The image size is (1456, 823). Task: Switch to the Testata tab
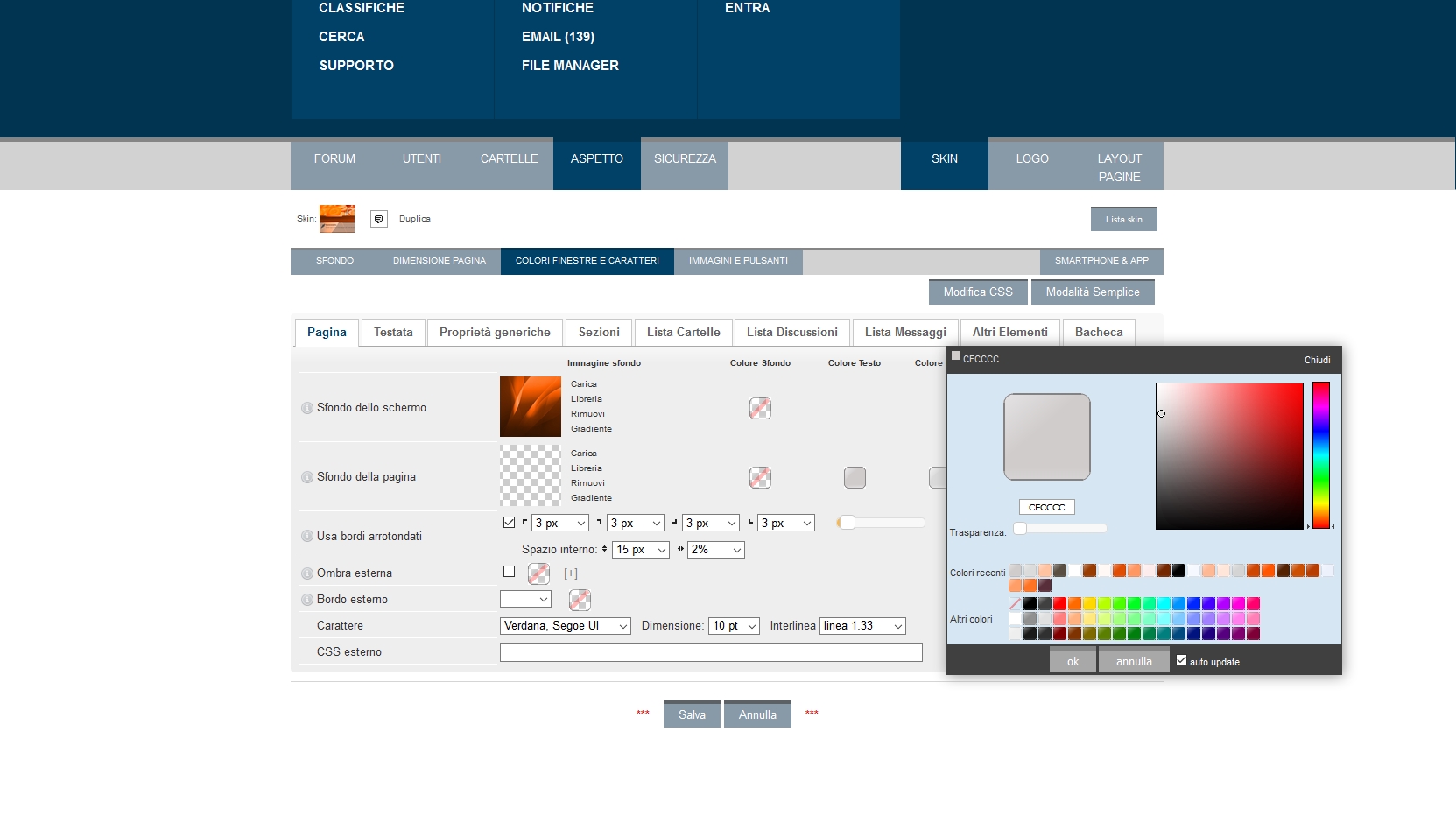coord(393,333)
